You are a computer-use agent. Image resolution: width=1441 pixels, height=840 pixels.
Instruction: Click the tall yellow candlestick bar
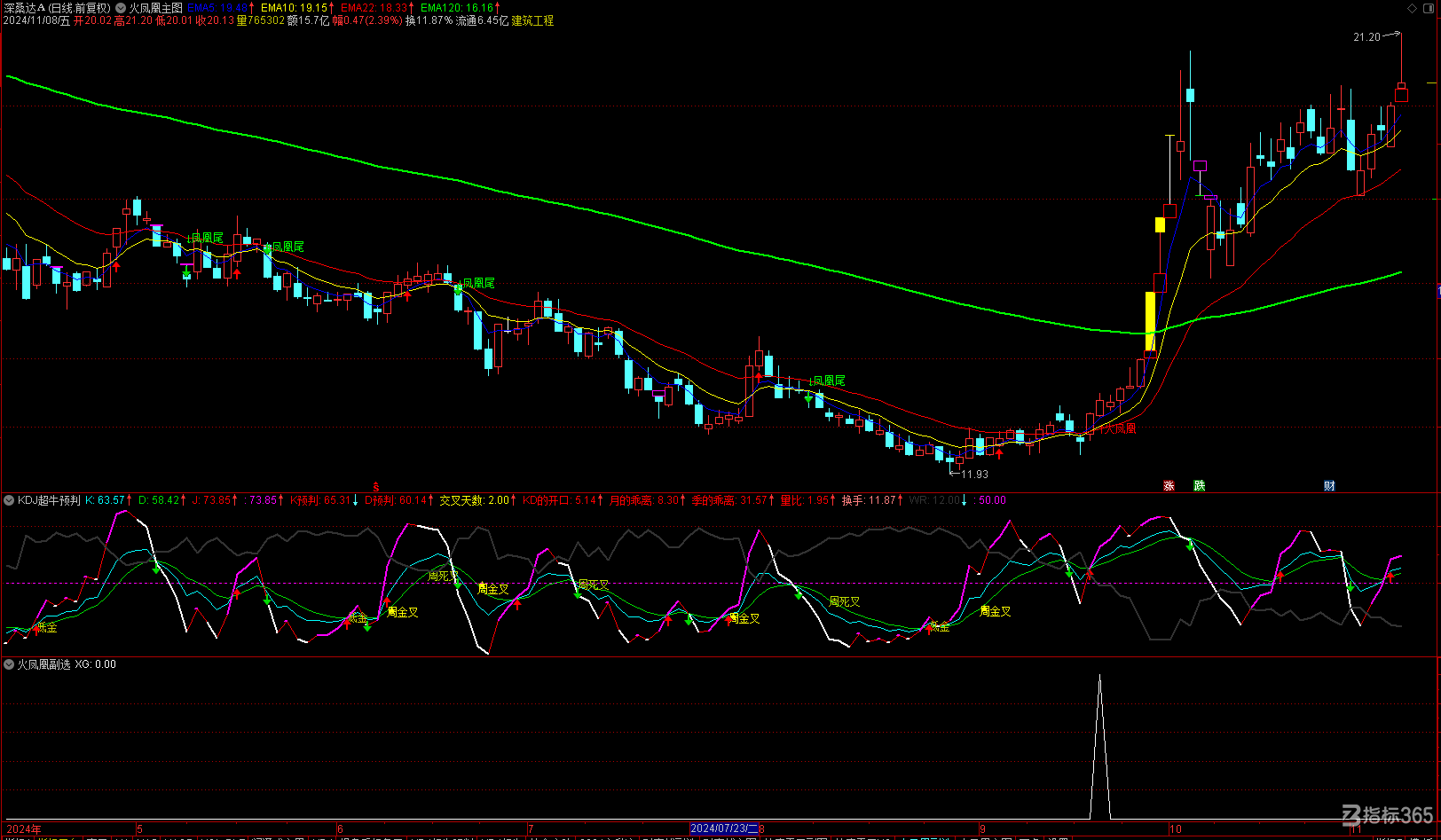pyautogui.click(x=1150, y=321)
